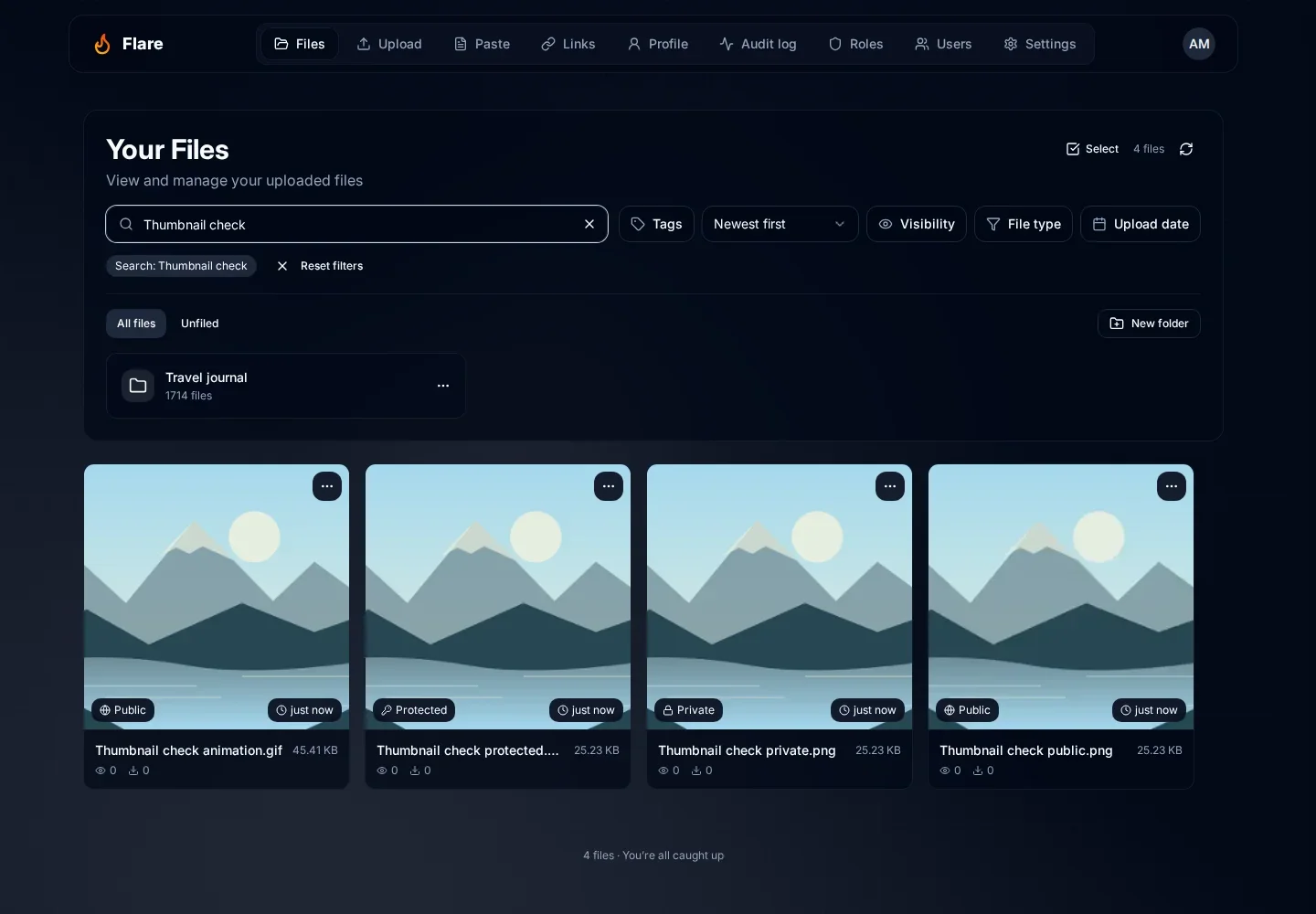Click the Thumbnail check search input
Screen dimensions: 1316x914
pos(356,224)
